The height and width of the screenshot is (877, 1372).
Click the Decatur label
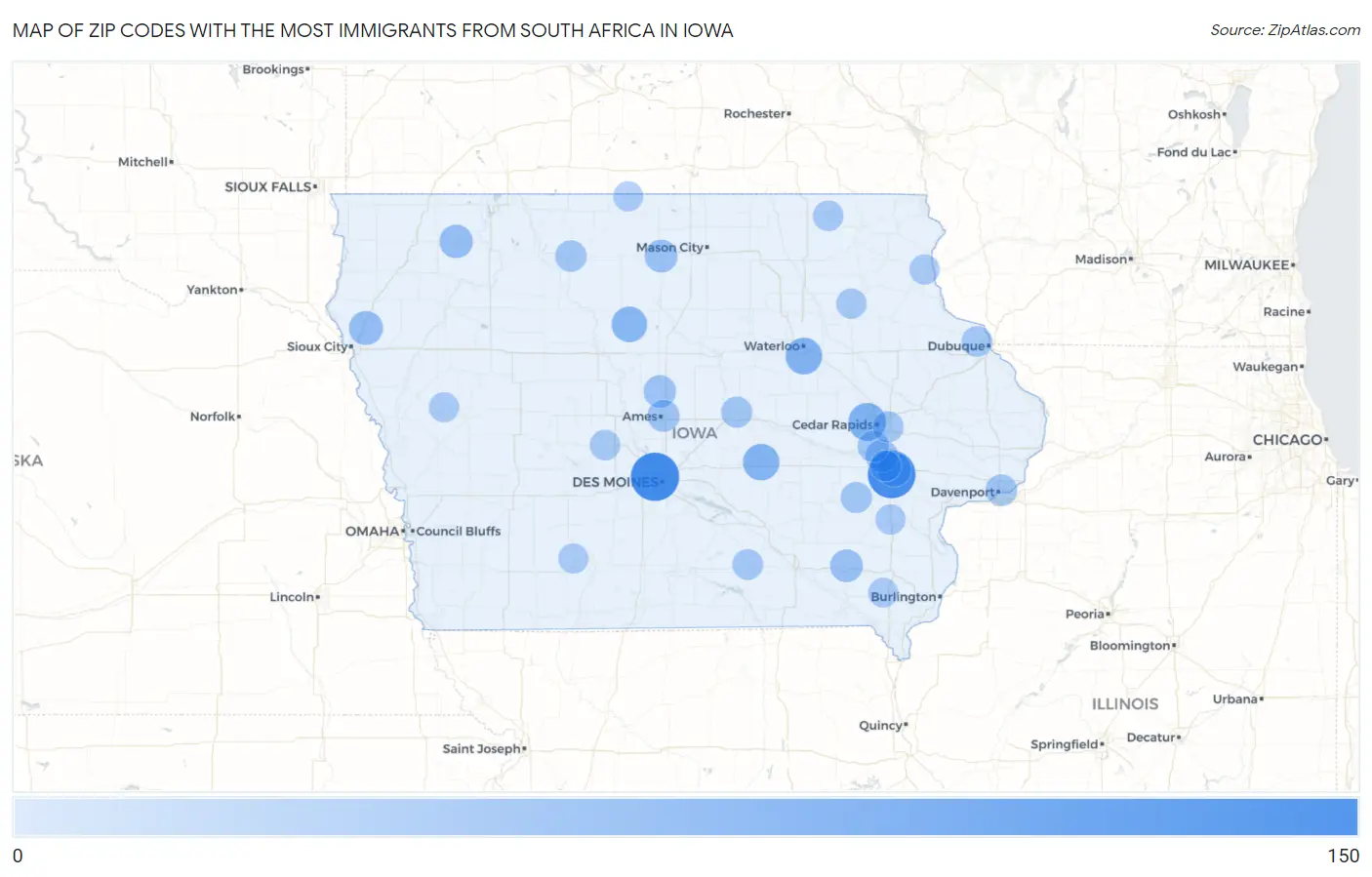click(1151, 737)
